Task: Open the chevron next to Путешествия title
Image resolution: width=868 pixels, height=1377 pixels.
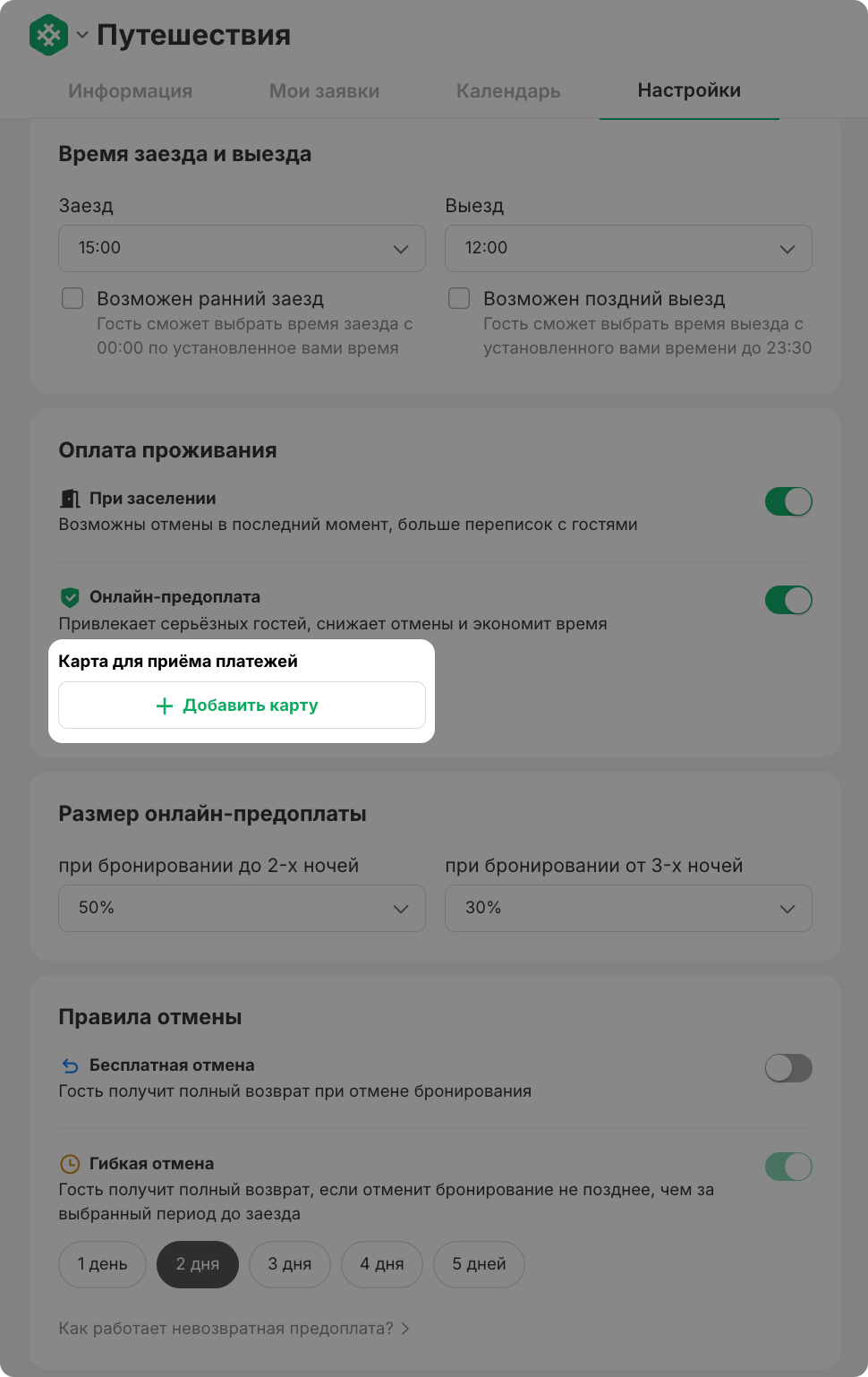Action: [82, 36]
